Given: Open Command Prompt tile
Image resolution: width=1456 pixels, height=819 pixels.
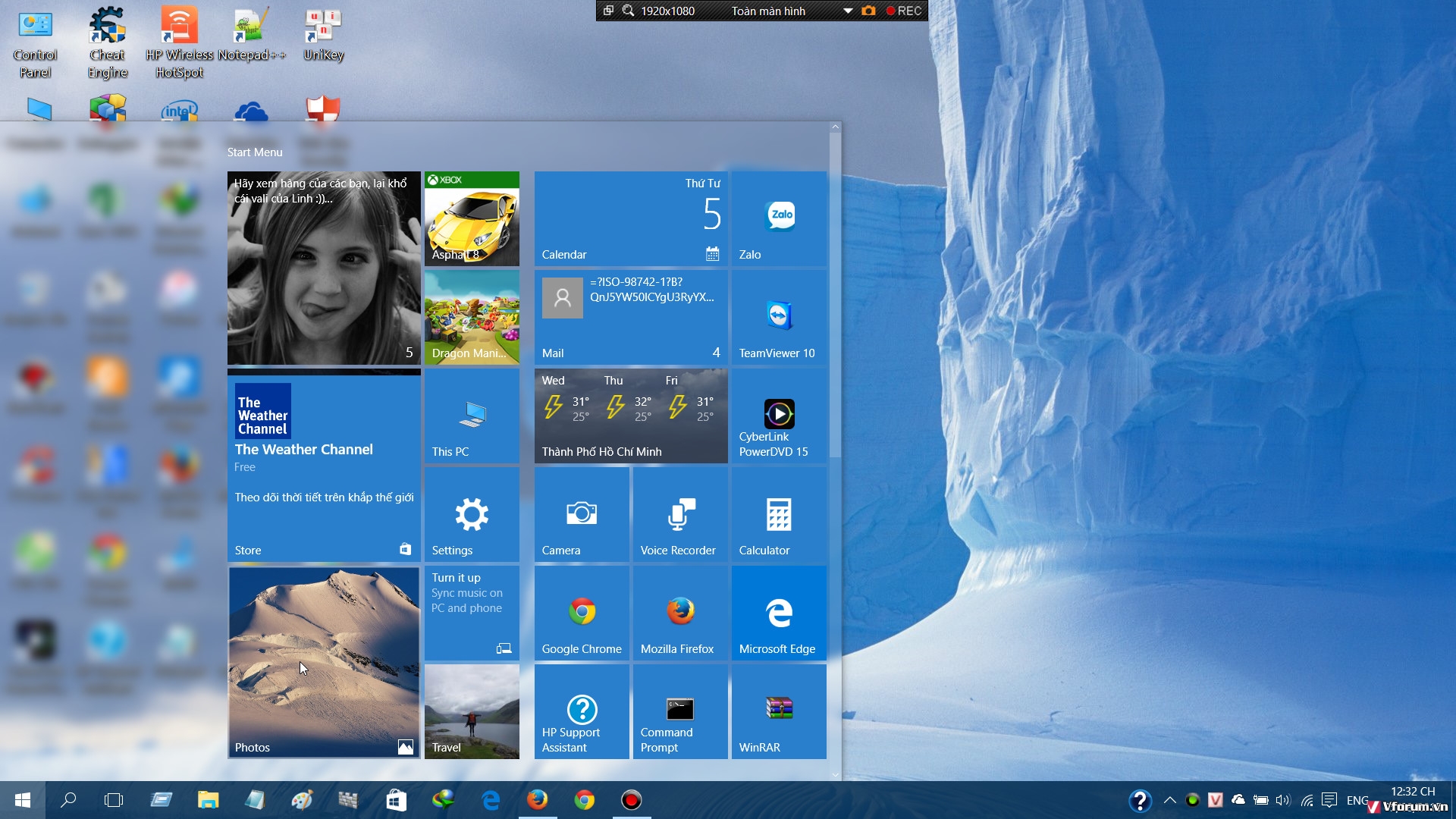Looking at the screenshot, I should point(680,711).
